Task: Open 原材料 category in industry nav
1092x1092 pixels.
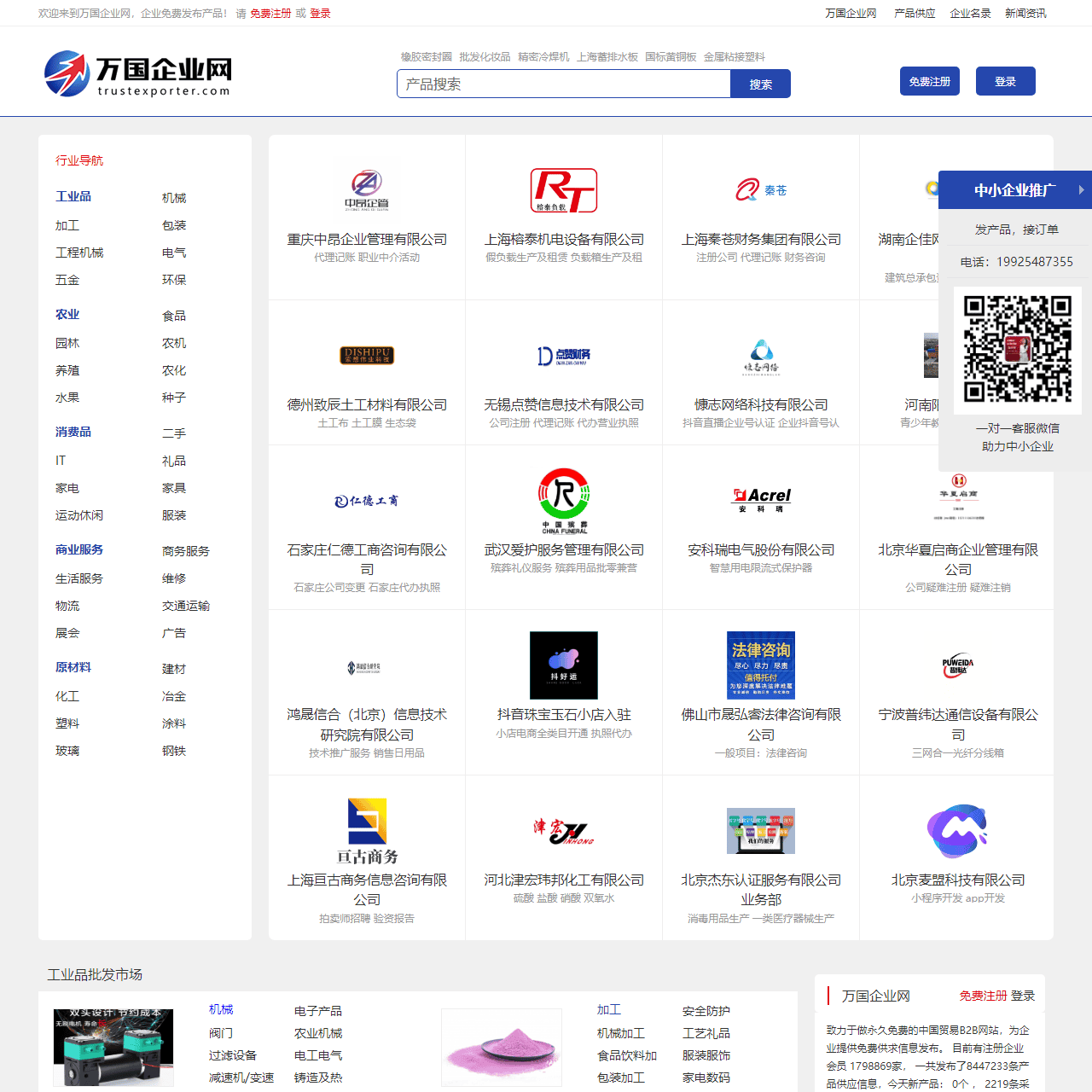Action: pyautogui.click(x=73, y=667)
